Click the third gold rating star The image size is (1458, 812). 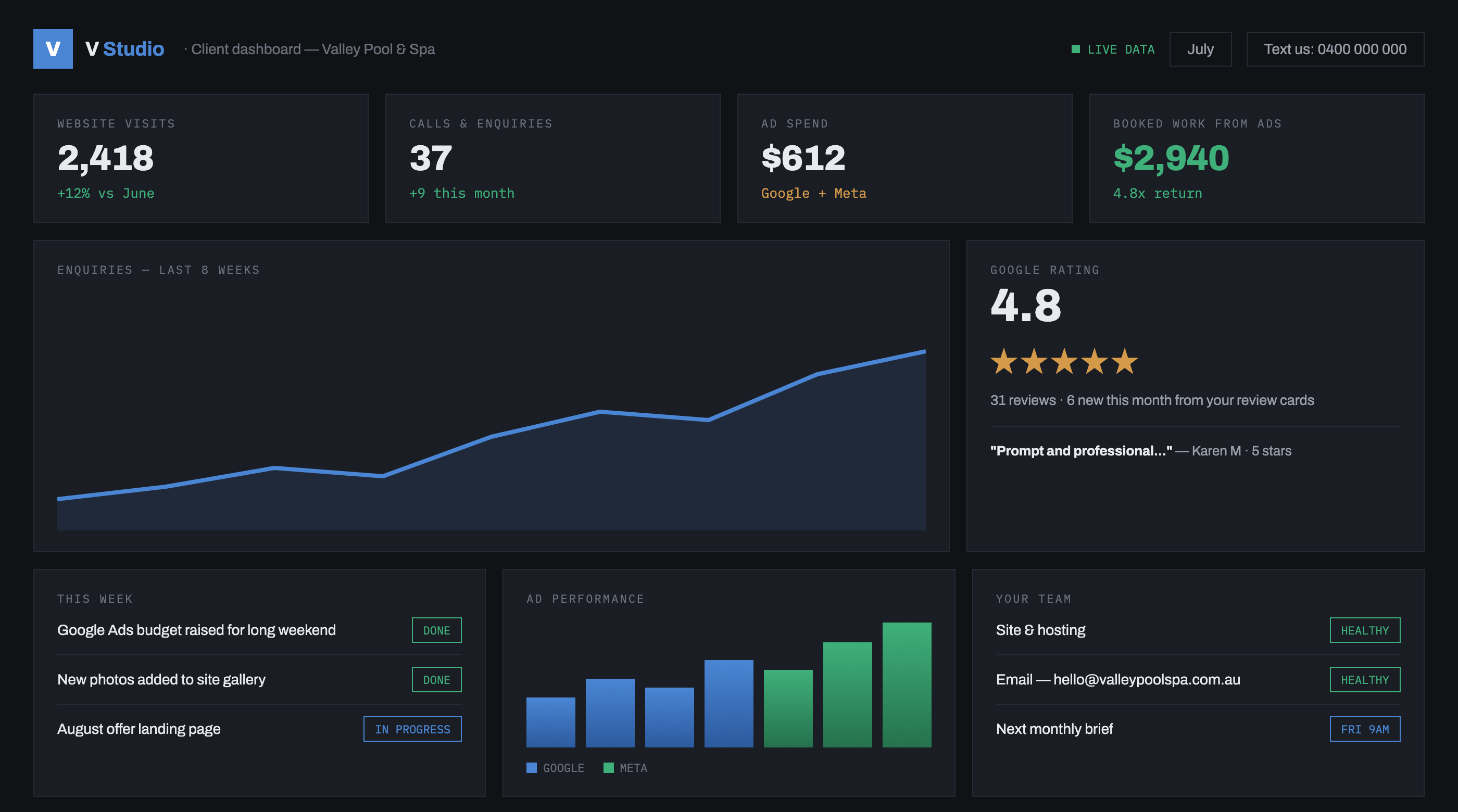[x=1064, y=361]
